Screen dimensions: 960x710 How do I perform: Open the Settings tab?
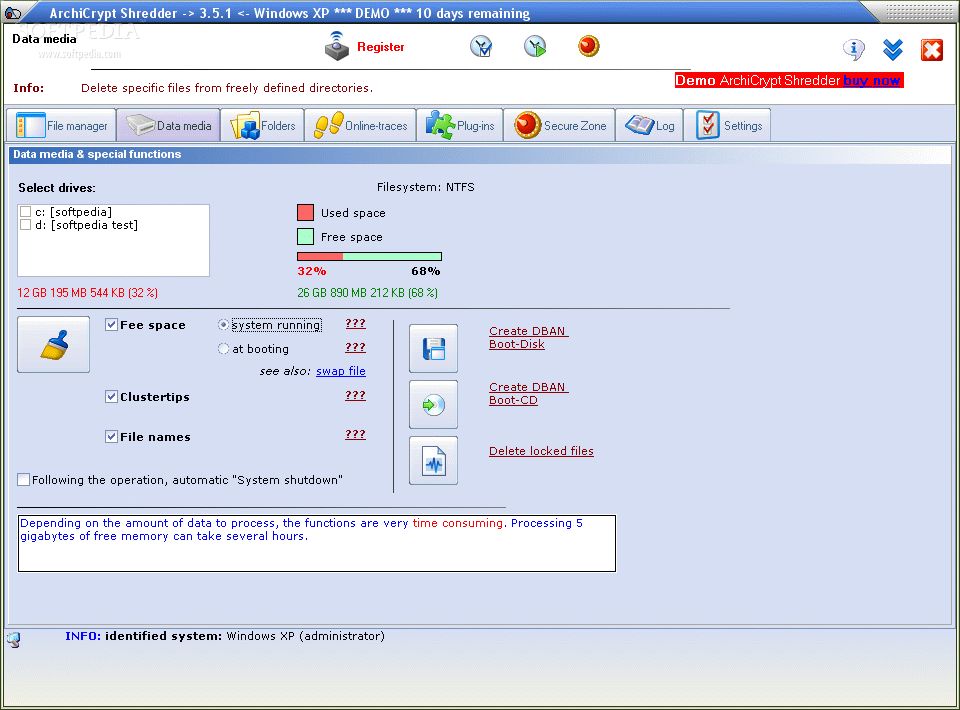click(727, 125)
